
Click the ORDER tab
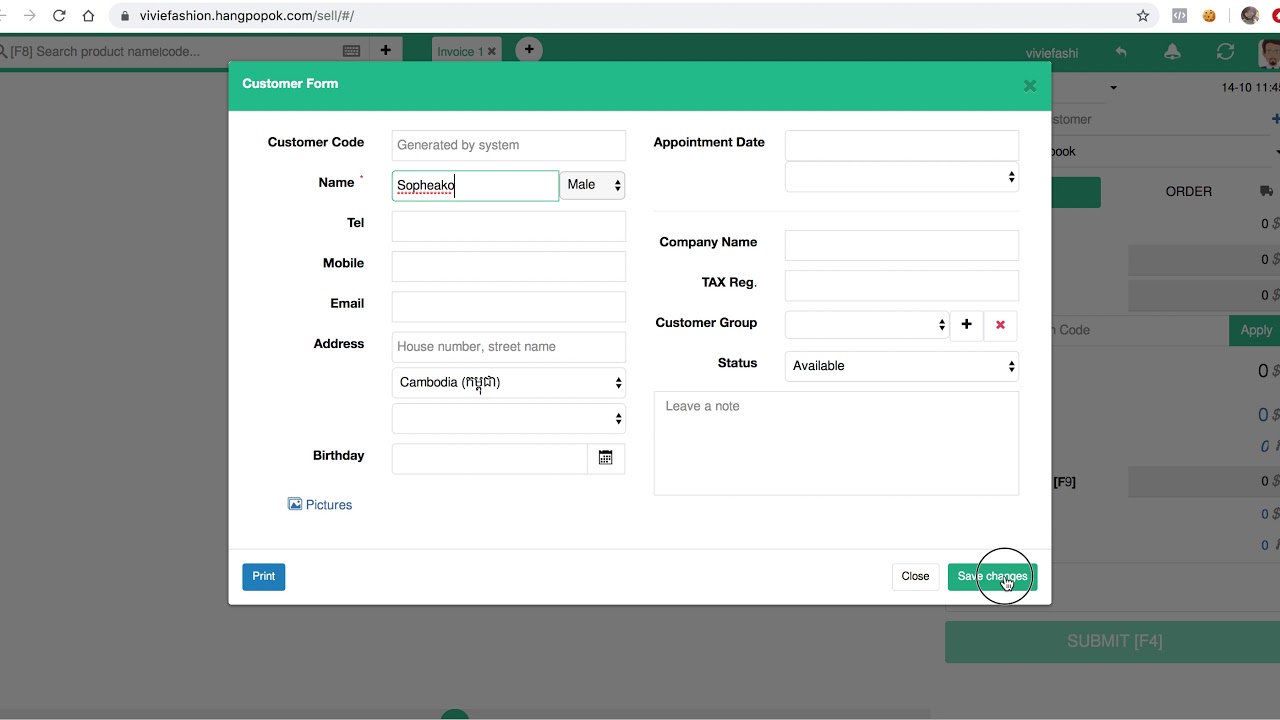pos(1188,192)
